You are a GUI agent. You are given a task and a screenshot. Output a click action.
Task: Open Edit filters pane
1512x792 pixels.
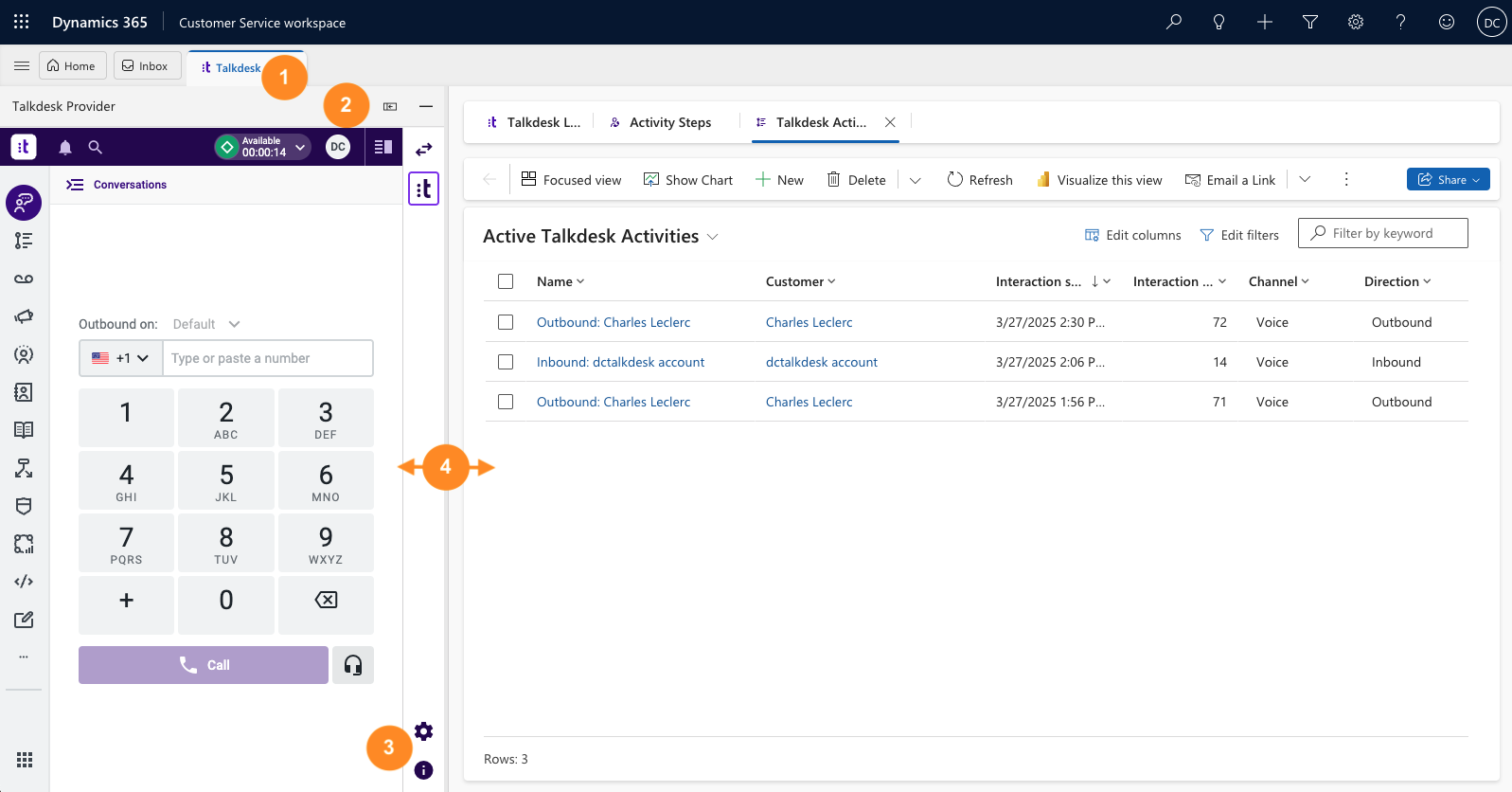click(1239, 235)
